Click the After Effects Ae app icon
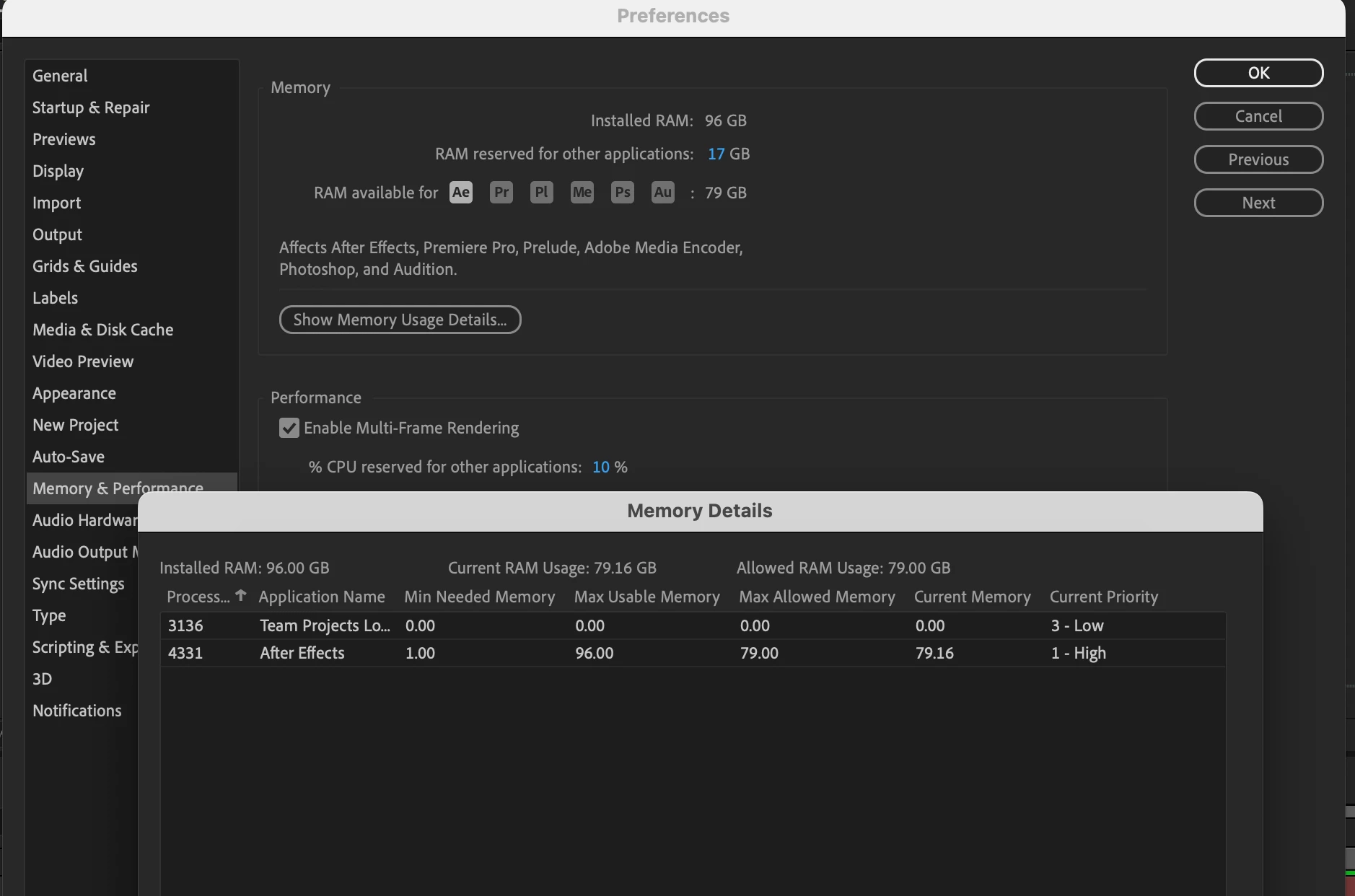Screen dimensions: 1355x896 click(460, 193)
